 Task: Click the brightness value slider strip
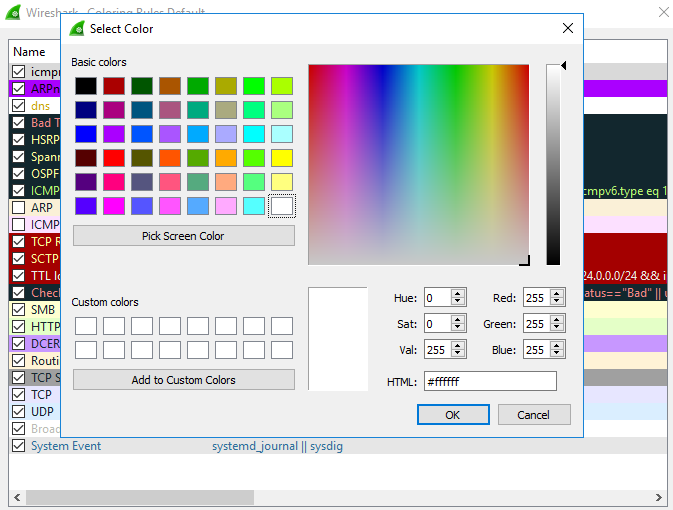click(553, 164)
